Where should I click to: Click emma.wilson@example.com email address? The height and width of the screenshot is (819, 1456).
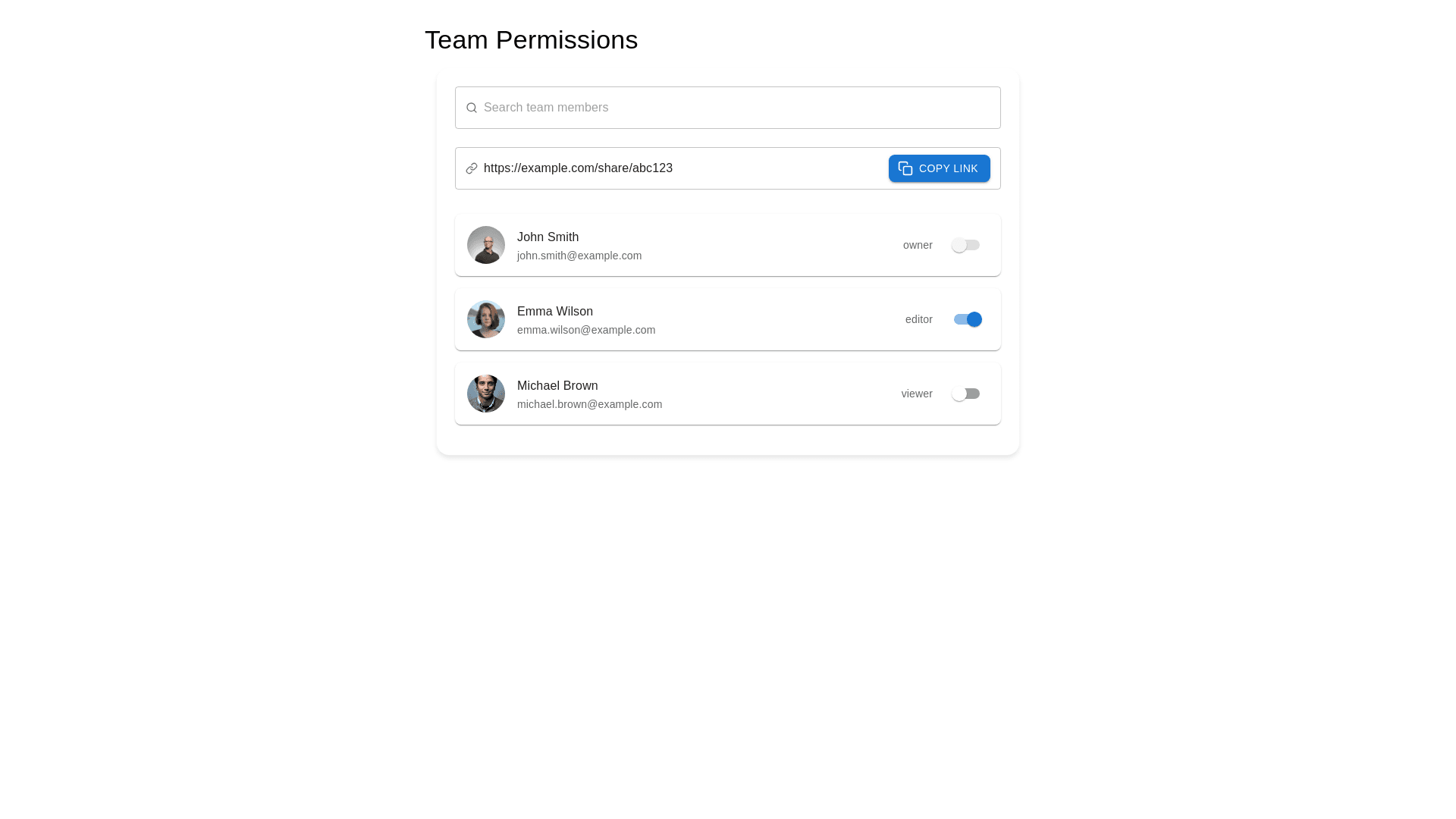pyautogui.click(x=586, y=330)
